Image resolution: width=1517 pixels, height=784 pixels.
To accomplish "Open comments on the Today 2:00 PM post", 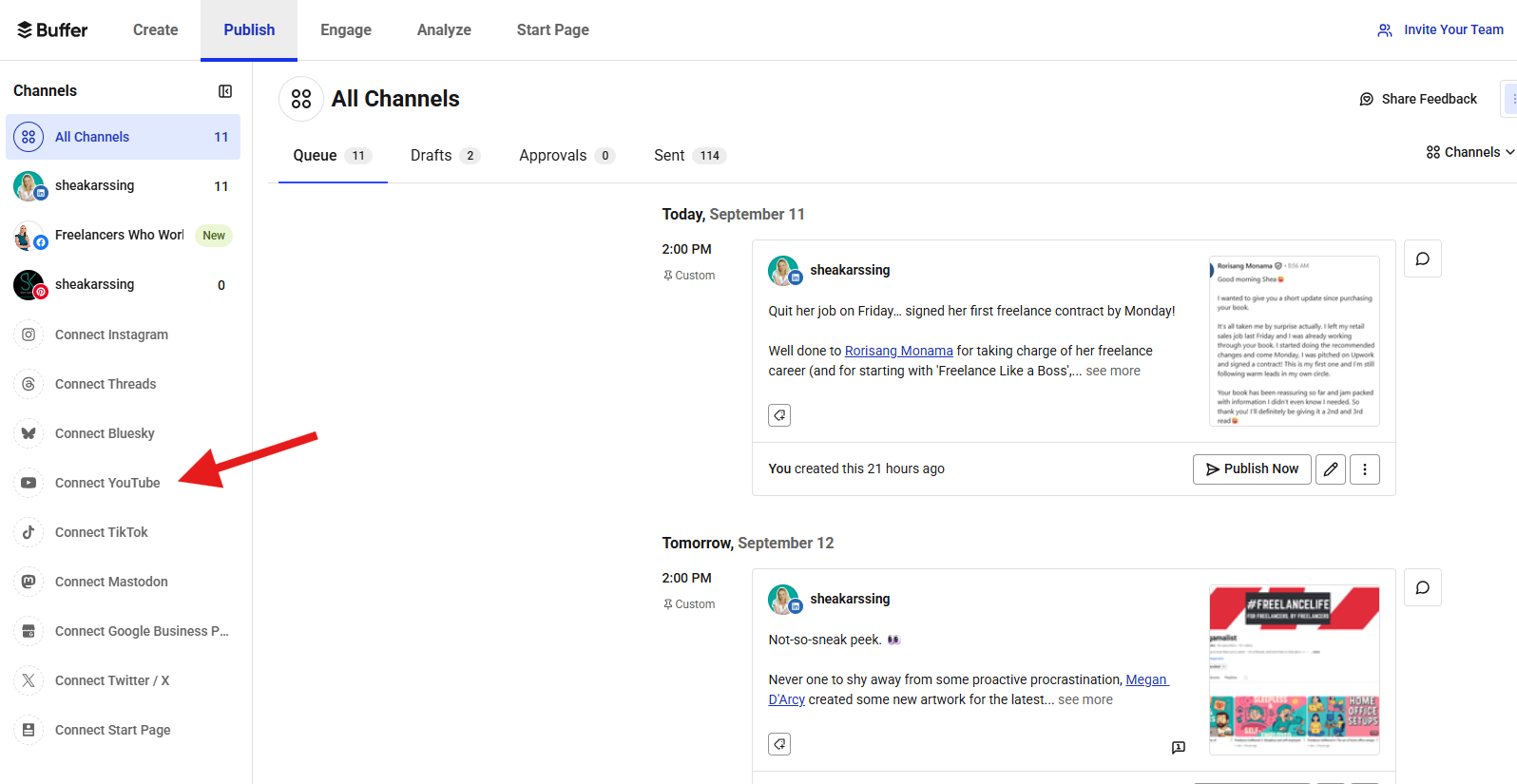I will coord(1423,258).
